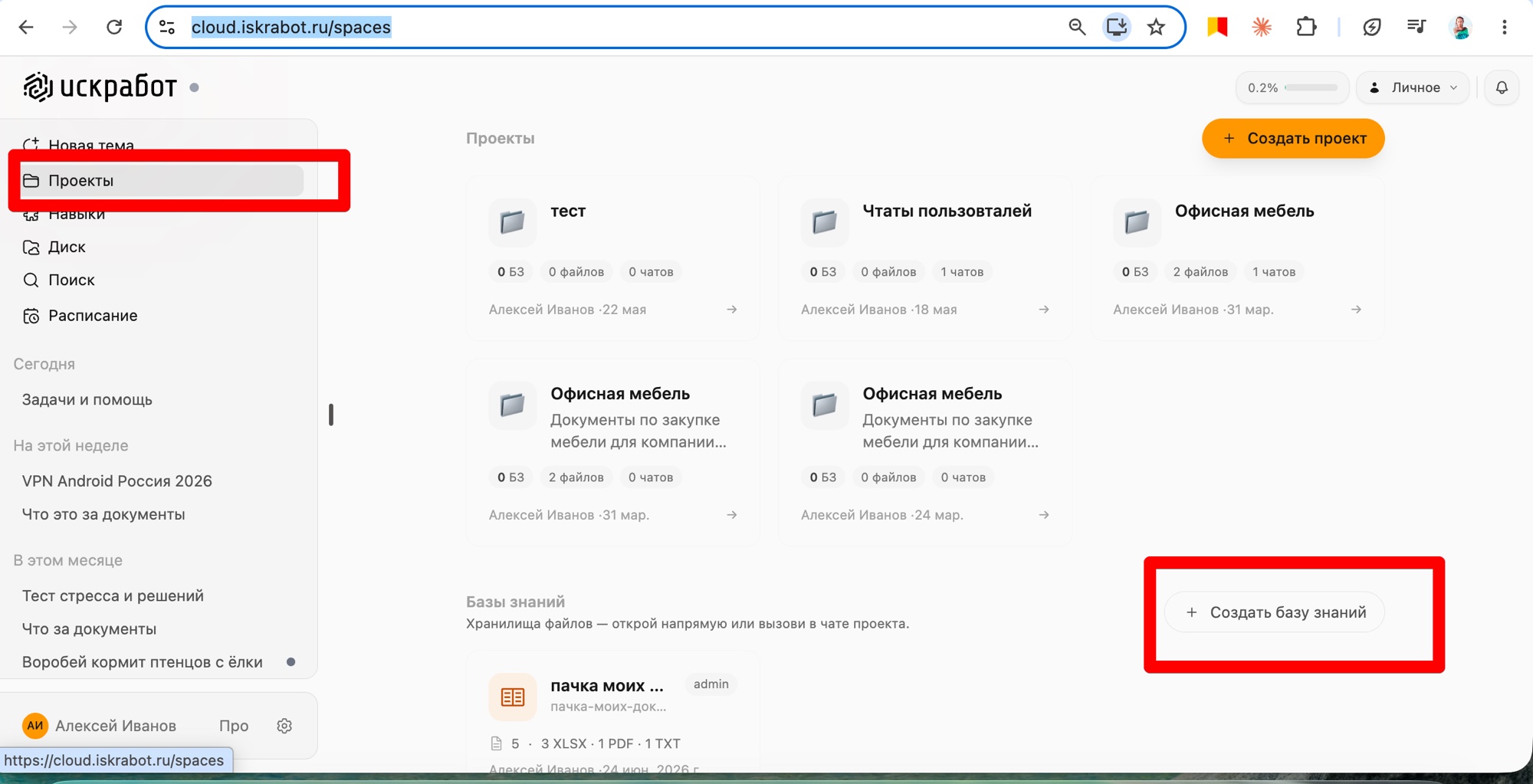Select Новая тема in the sidebar

click(x=91, y=145)
